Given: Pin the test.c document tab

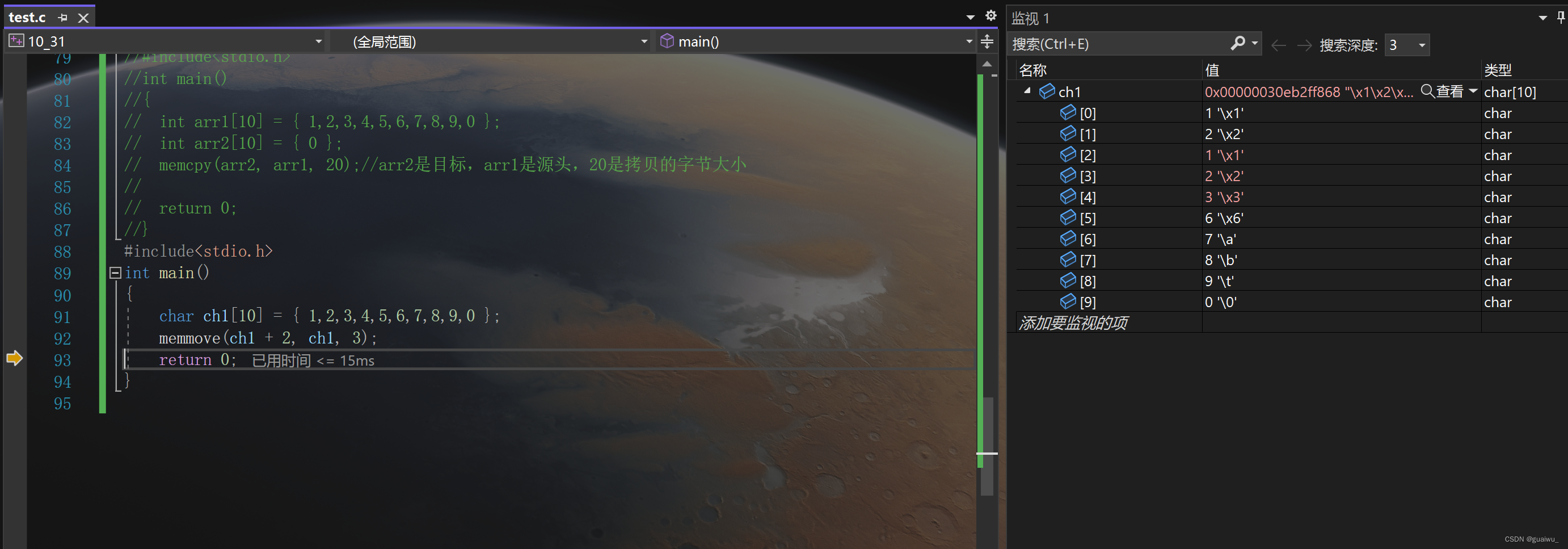Looking at the screenshot, I should tap(63, 18).
